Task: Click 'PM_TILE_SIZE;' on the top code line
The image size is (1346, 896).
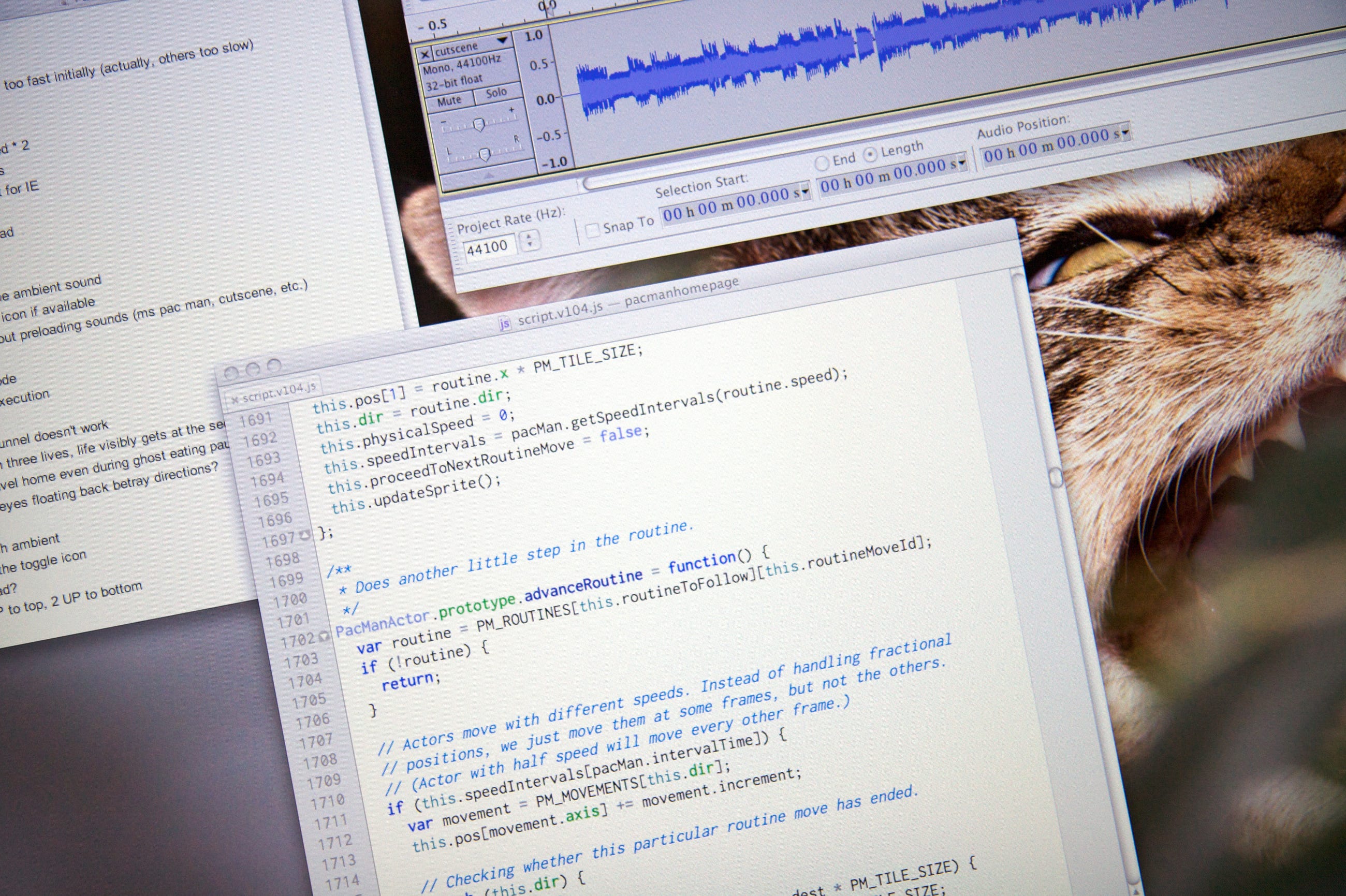Action: [x=588, y=358]
